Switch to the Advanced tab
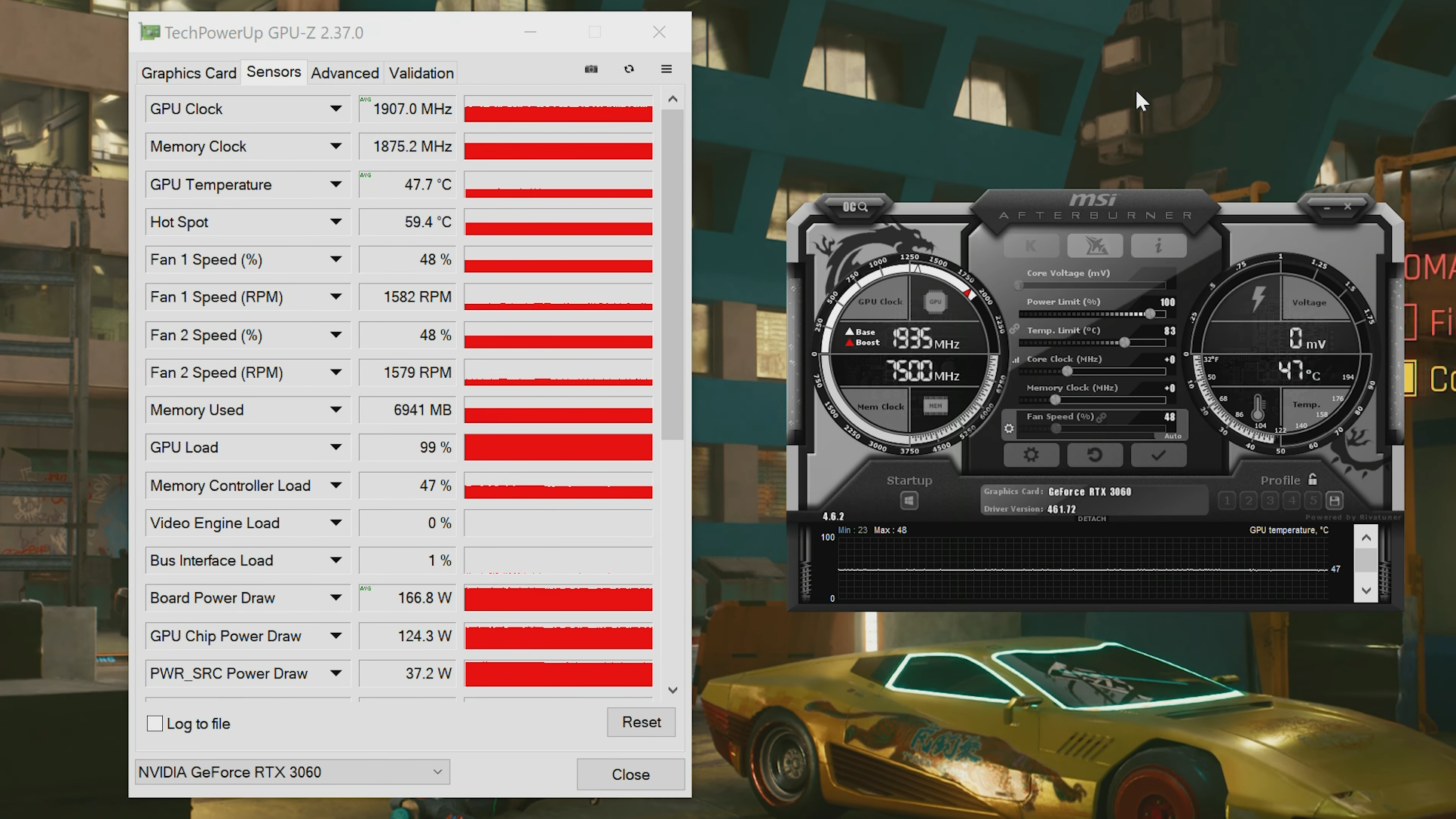Screen dimensions: 1456x819 [x=345, y=73]
